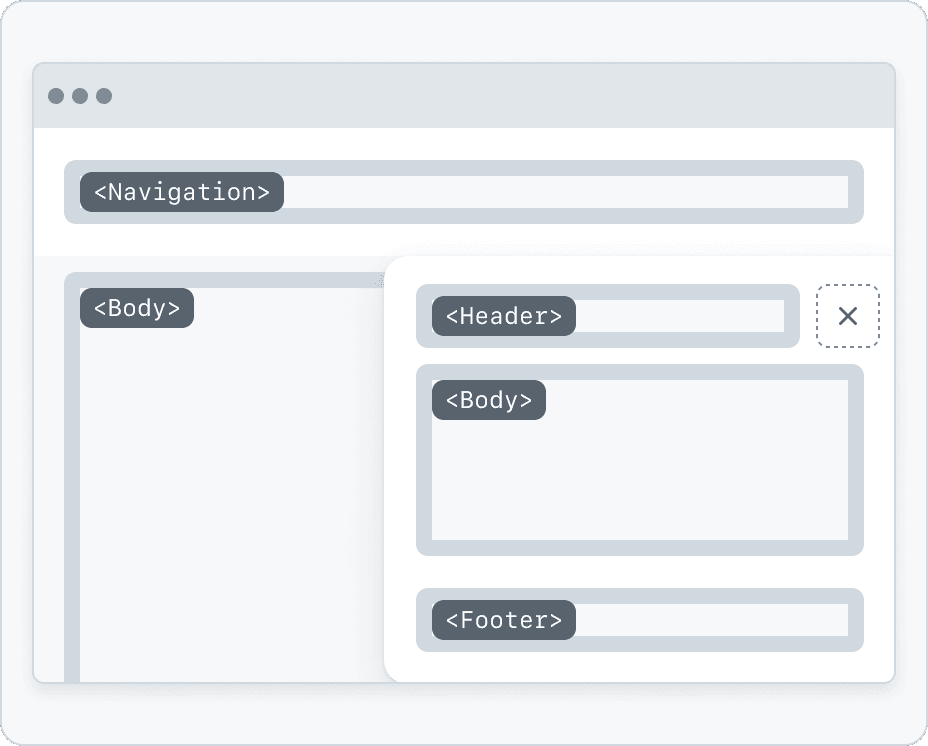
Task: Click the left border of the page Body frame
Action: (x=72, y=485)
